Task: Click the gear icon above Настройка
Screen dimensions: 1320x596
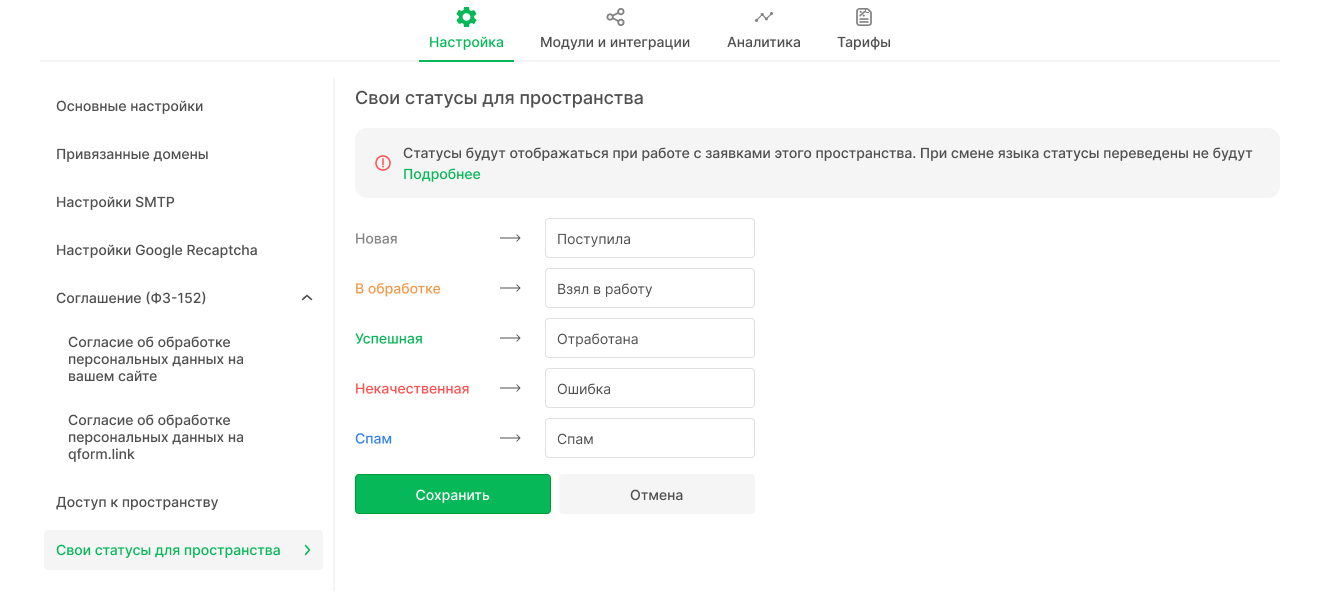Action: pos(466,17)
